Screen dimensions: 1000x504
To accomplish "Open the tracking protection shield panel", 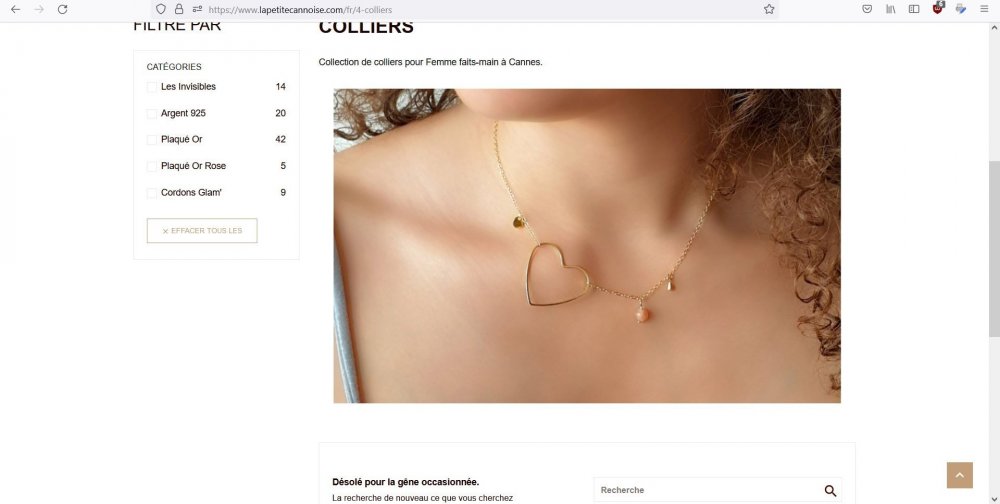I will point(161,10).
